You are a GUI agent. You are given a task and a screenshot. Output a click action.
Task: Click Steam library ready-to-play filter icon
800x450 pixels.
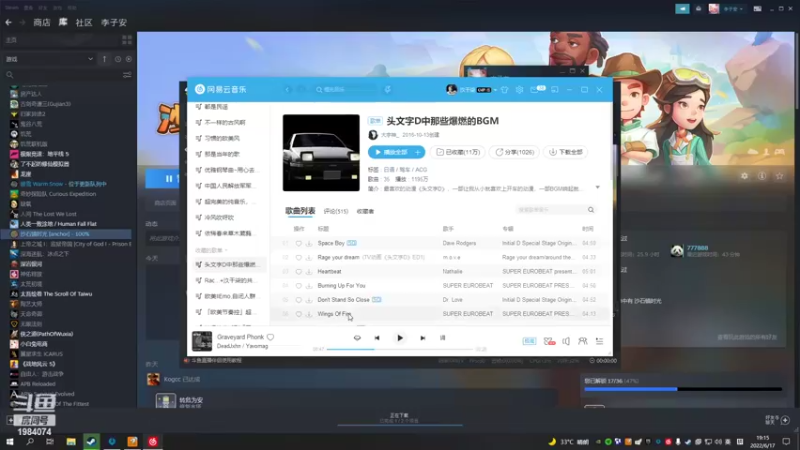129,59
